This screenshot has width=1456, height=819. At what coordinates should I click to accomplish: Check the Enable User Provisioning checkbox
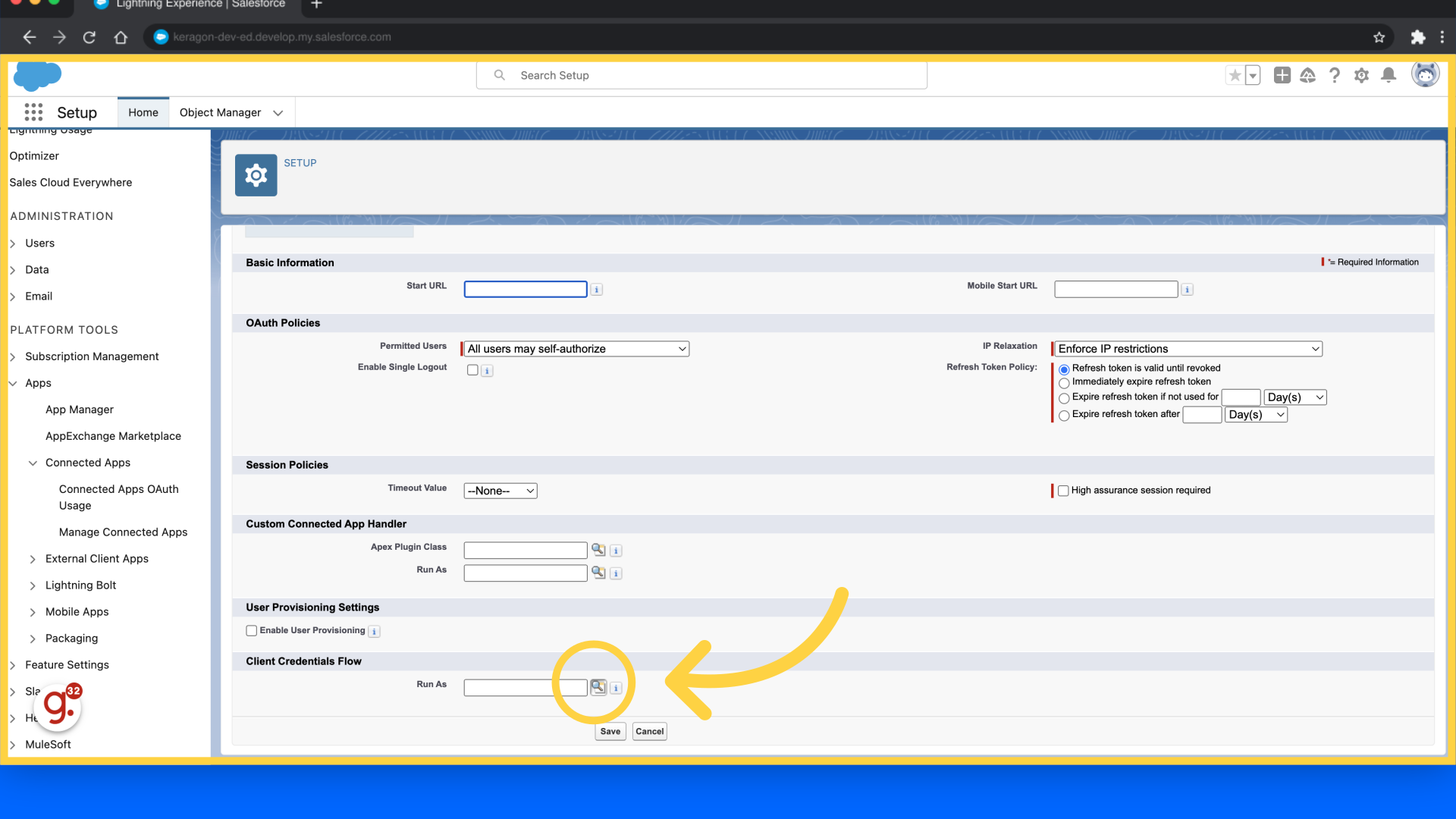point(252,631)
